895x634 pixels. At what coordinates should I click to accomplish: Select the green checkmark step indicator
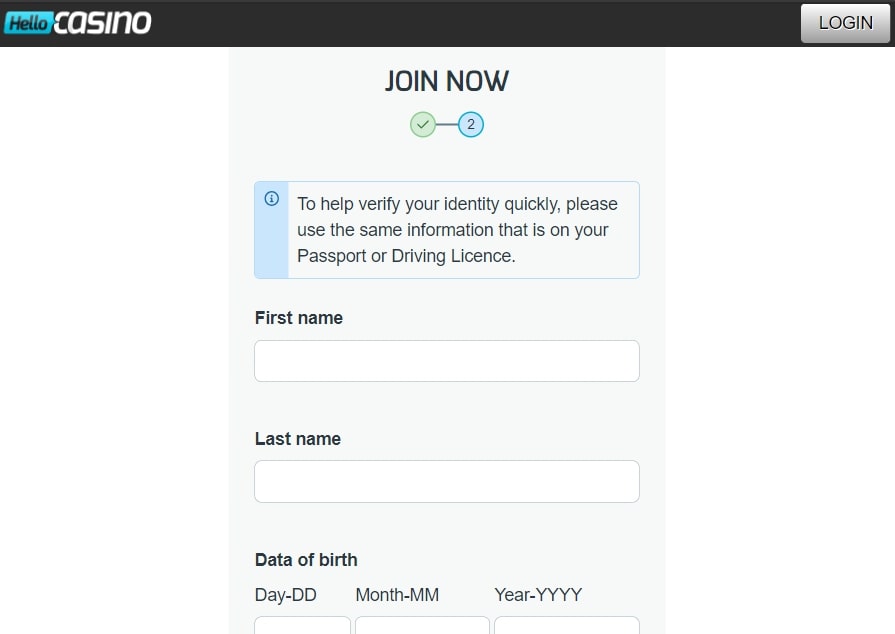click(x=422, y=124)
